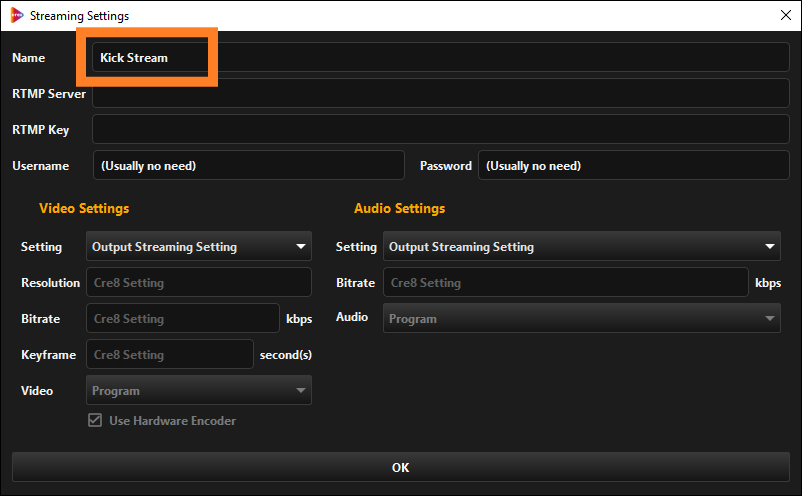The height and width of the screenshot is (496, 802).
Task: Click the RTMP Server label
Action: coord(49,94)
